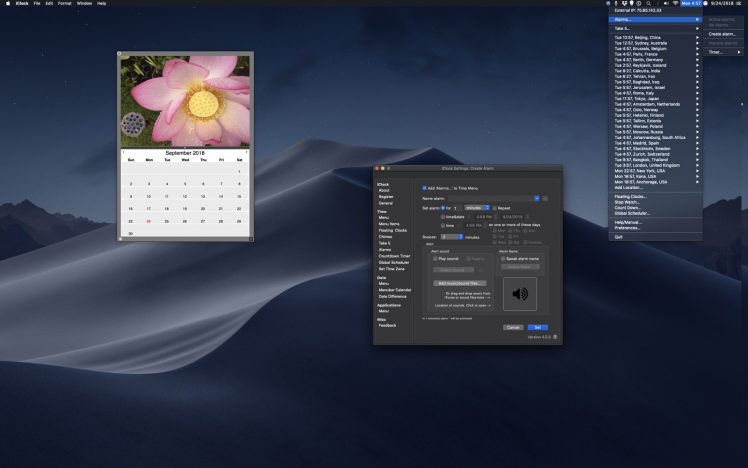Image resolution: width=748 pixels, height=468 pixels.
Task: Open the minutes unit dropdown
Action: point(478,207)
